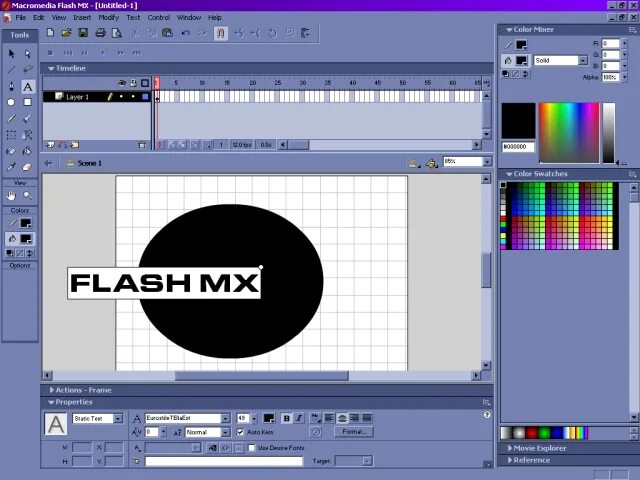640x480 pixels.
Task: Toggle show/hide all layers eye icon
Action: (x=122, y=83)
